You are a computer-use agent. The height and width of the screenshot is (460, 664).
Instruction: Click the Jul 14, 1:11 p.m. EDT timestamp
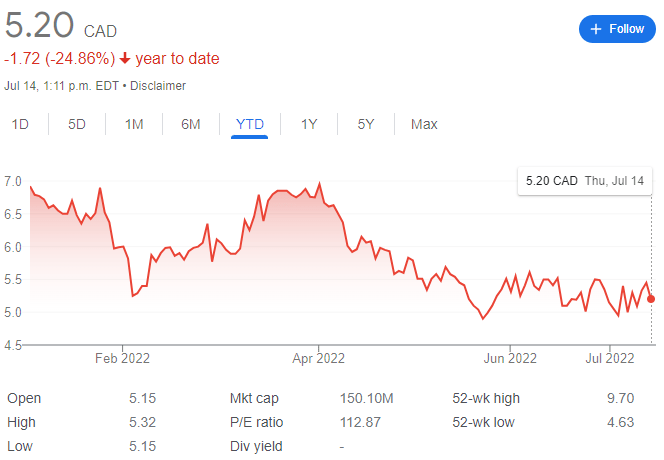[61, 86]
